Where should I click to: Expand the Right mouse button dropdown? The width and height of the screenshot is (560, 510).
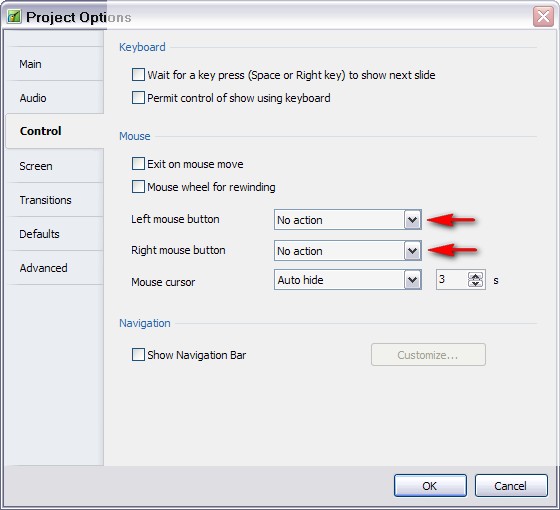(x=348, y=251)
